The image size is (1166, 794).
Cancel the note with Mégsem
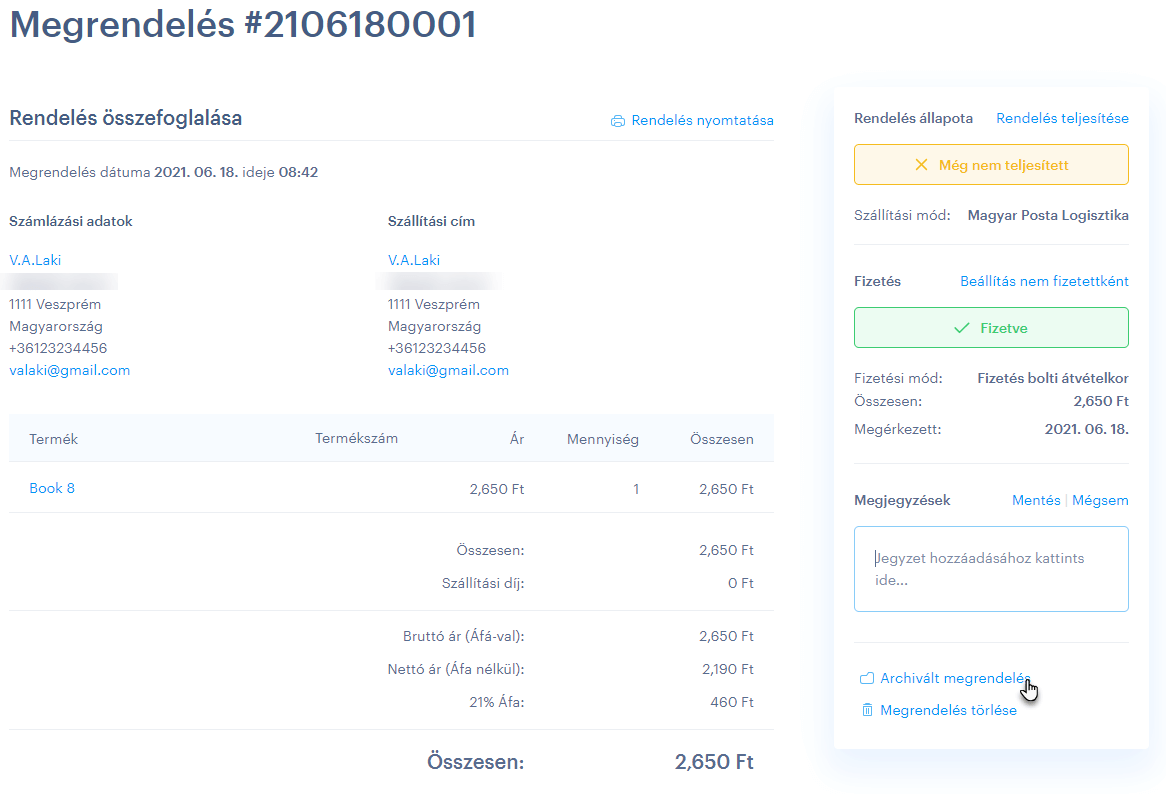pyautogui.click(x=1100, y=500)
